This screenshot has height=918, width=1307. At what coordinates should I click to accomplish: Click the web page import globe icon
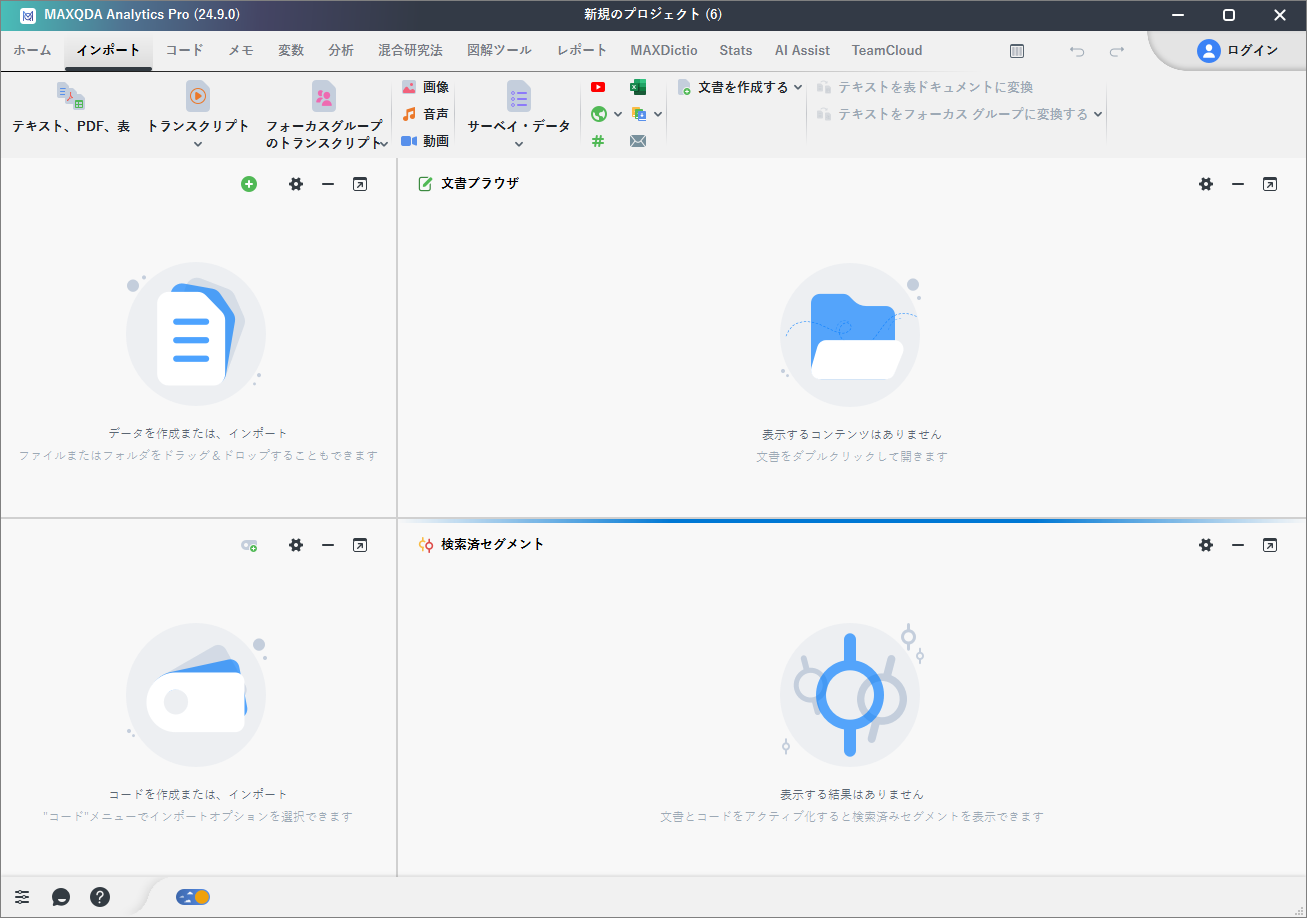click(599, 114)
